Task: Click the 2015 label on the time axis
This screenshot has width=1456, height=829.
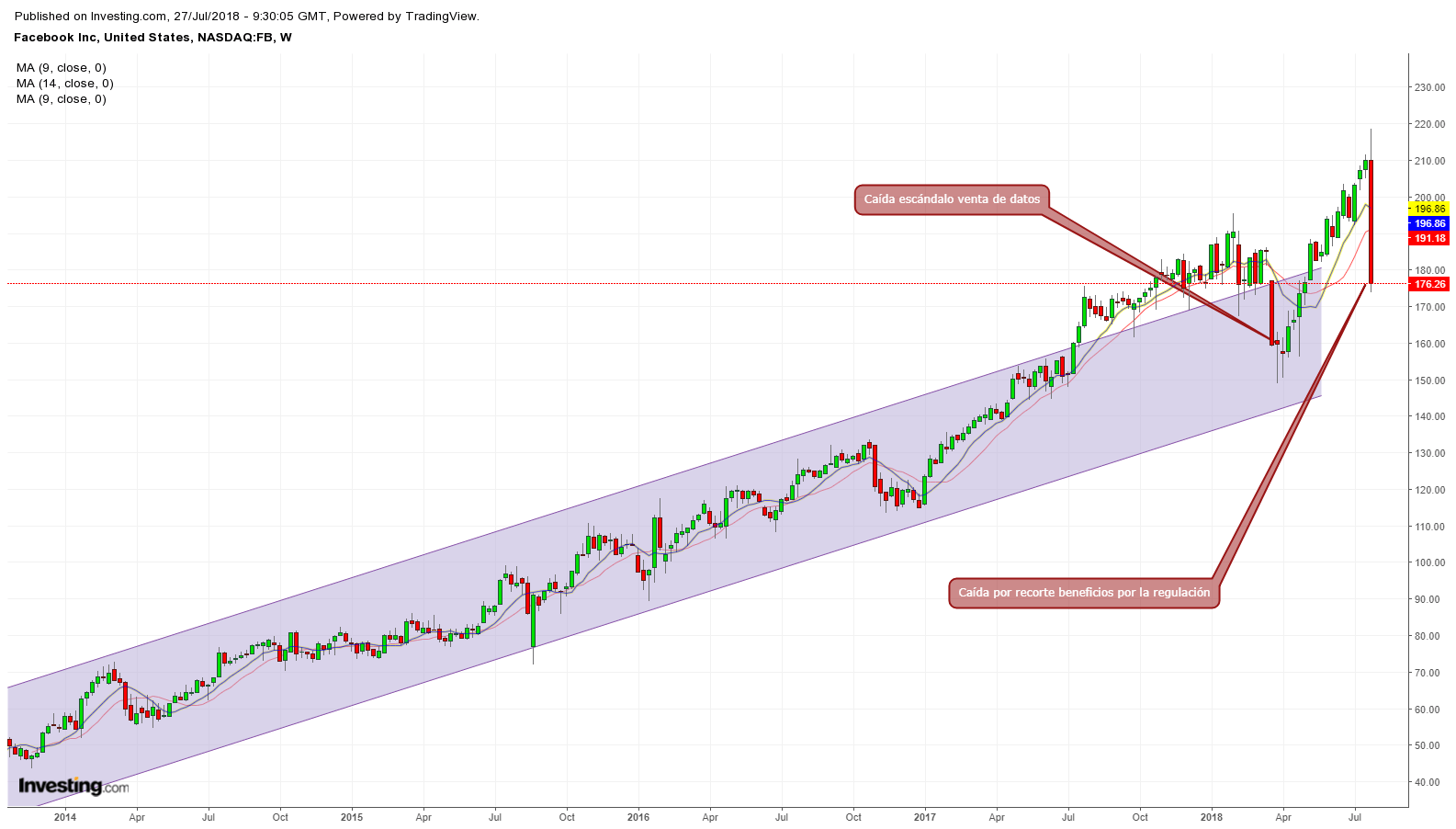Action: coord(352,817)
